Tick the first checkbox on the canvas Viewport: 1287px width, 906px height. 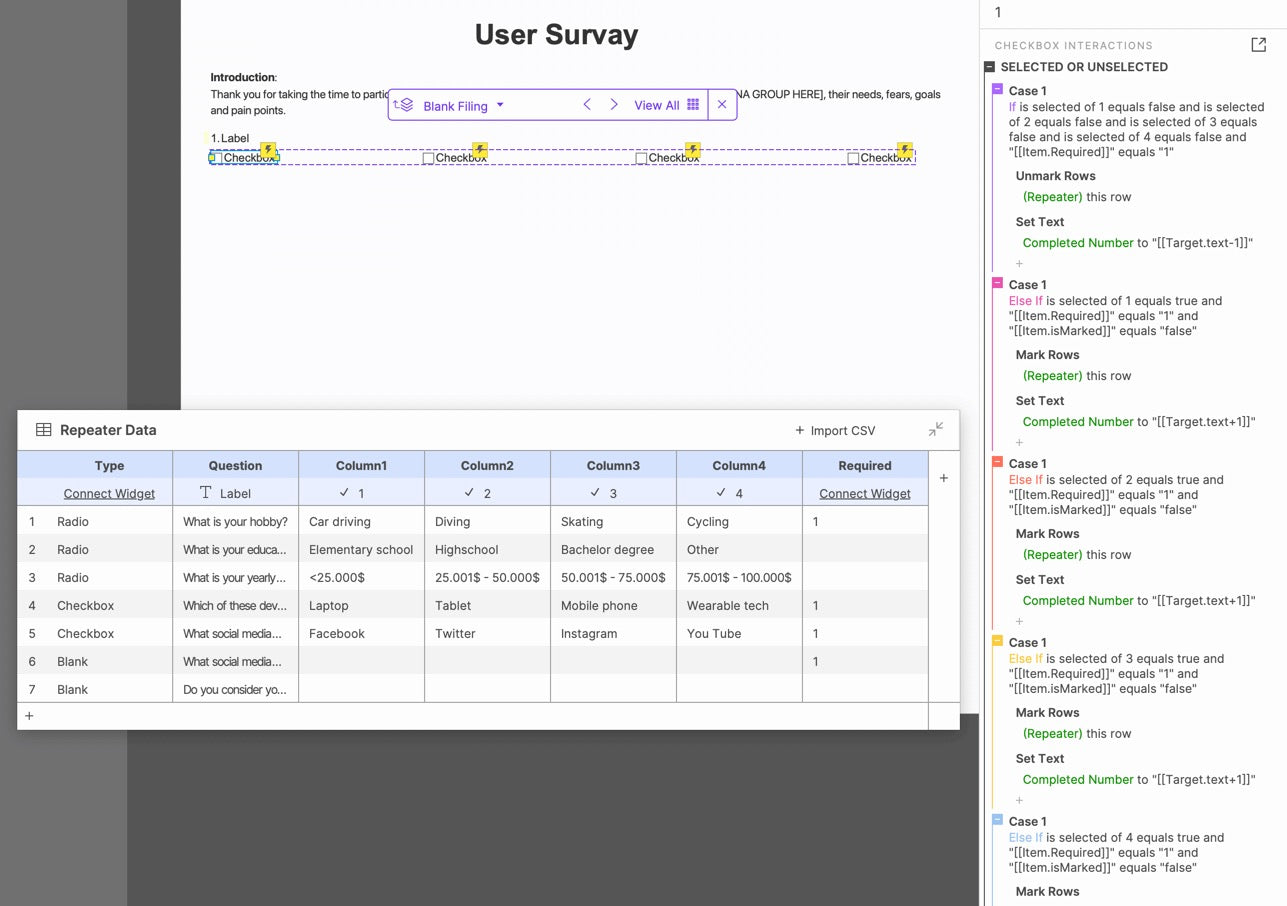217,158
